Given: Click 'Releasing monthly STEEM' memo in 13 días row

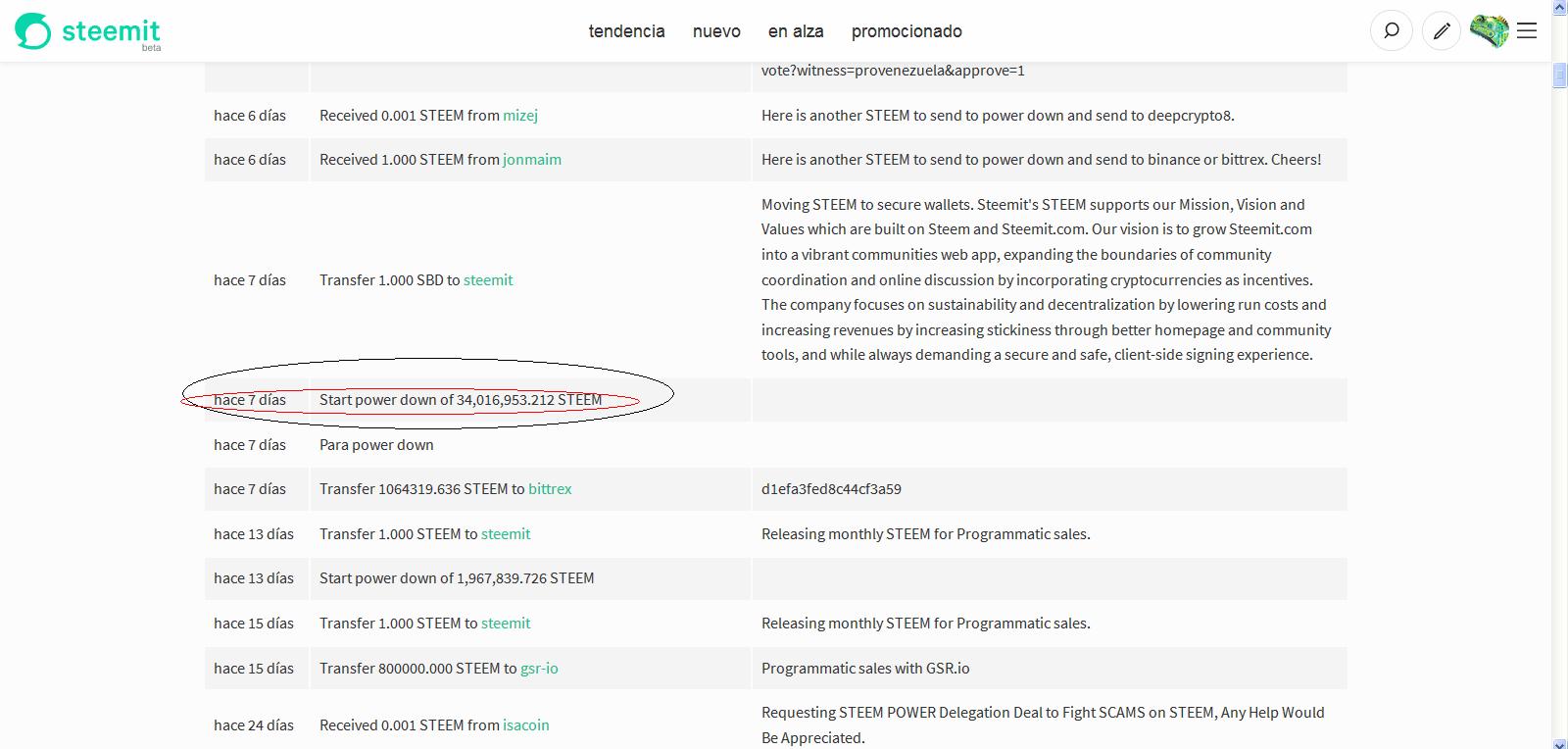Looking at the screenshot, I should pyautogui.click(x=926, y=534).
